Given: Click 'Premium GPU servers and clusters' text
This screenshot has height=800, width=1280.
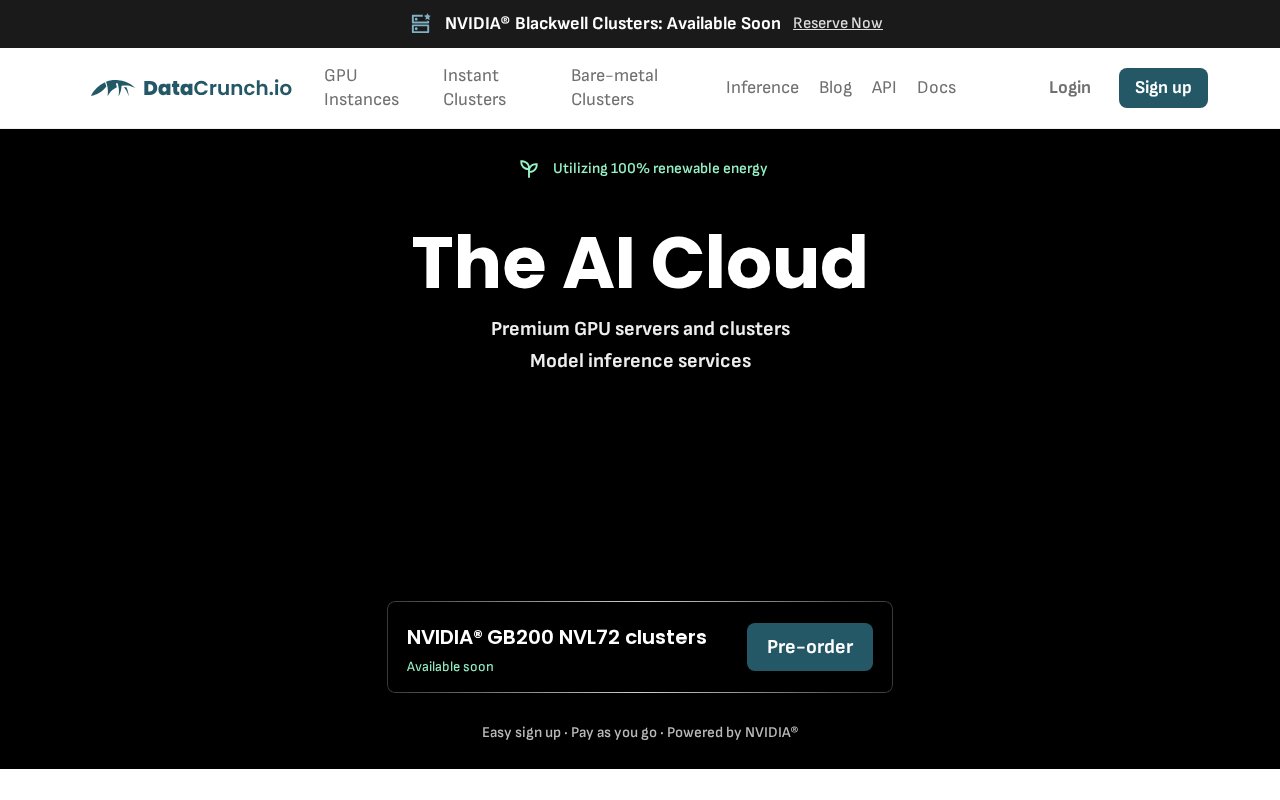Looking at the screenshot, I should click(x=640, y=329).
